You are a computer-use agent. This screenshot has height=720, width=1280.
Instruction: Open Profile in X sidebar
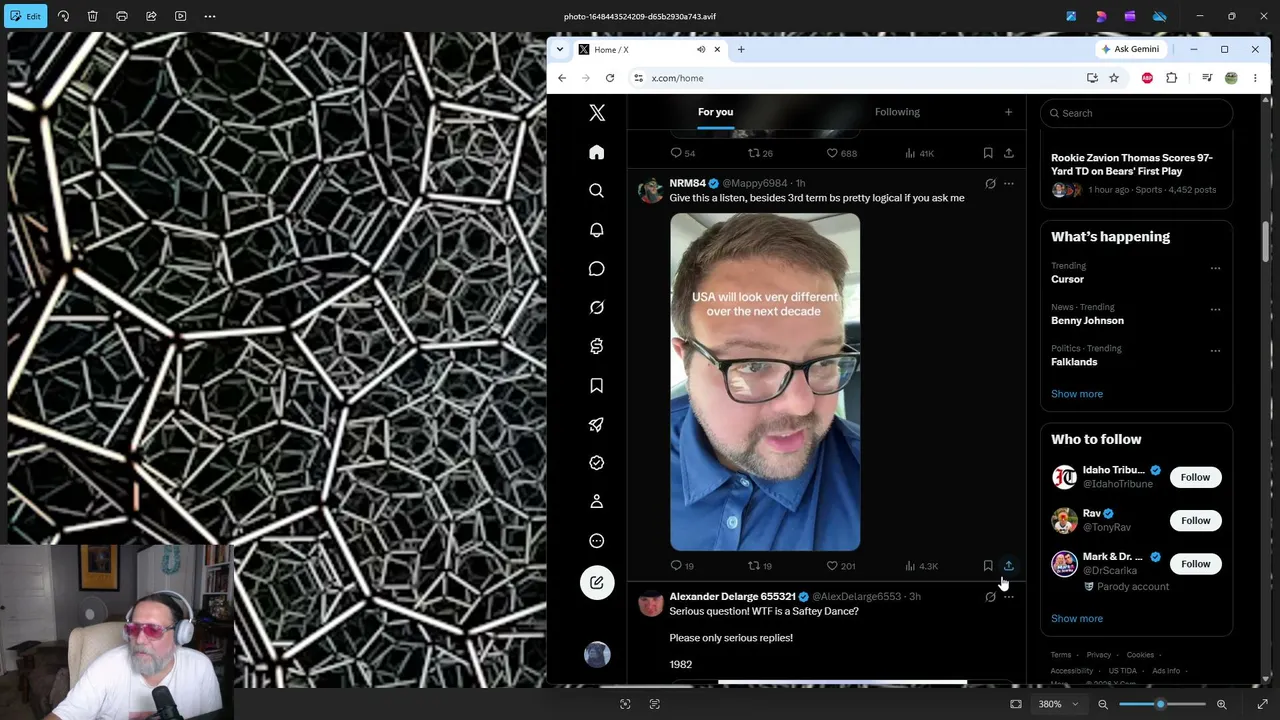pyautogui.click(x=597, y=502)
